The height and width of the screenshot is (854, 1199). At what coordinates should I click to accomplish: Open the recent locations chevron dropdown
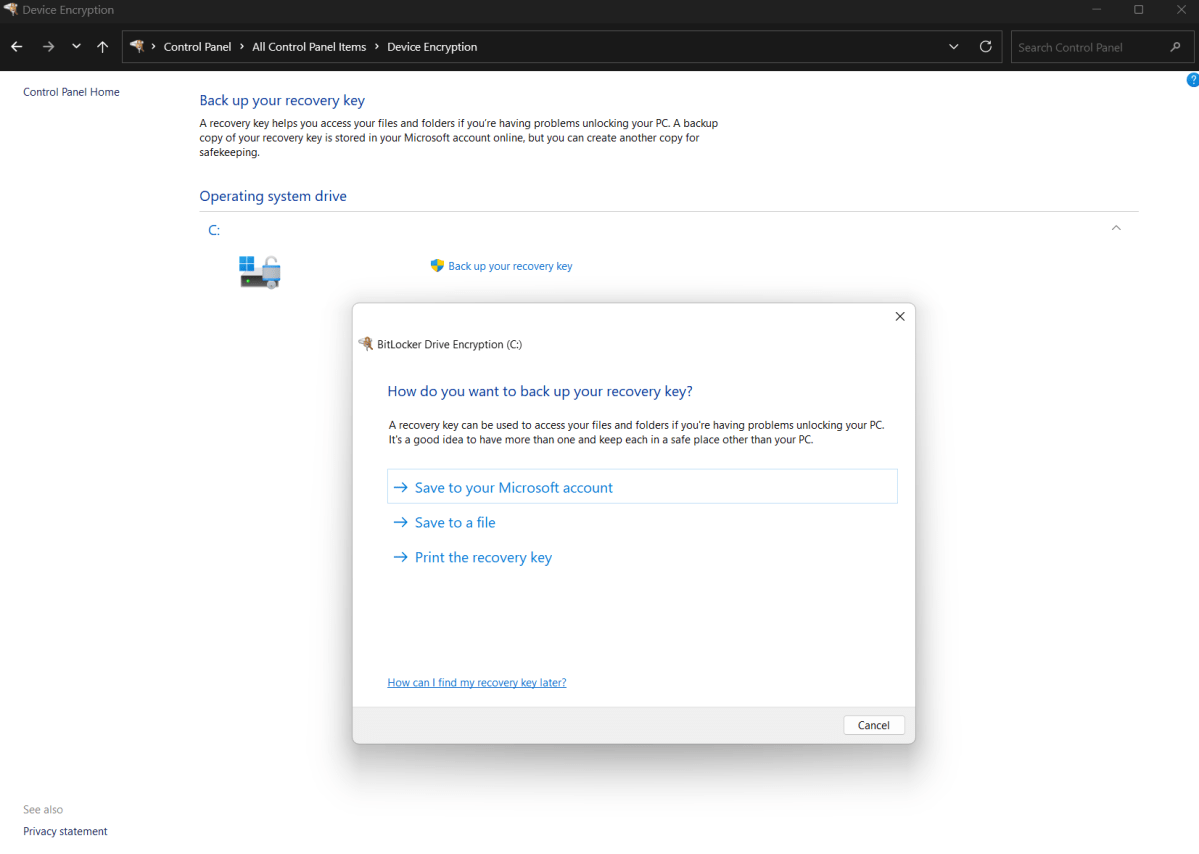(x=76, y=46)
